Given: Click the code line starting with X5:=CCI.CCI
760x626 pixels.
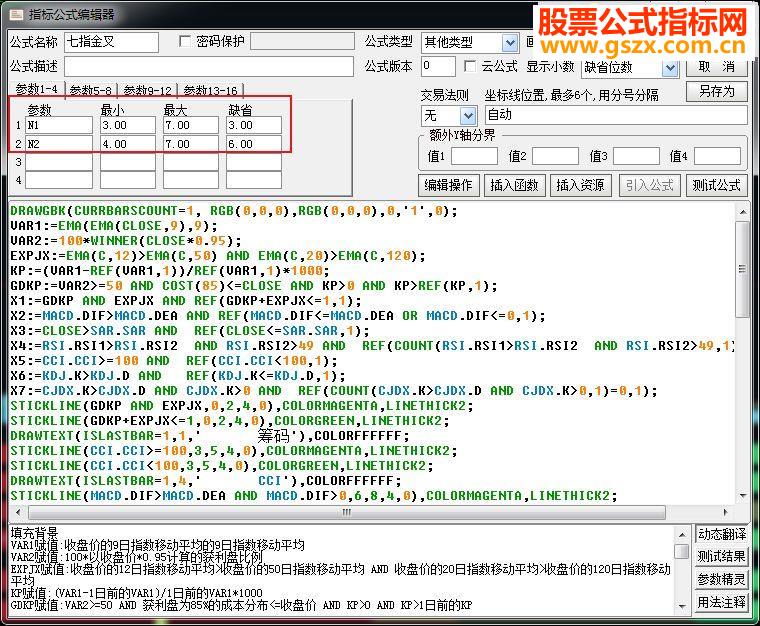Looking at the screenshot, I should point(174,361).
